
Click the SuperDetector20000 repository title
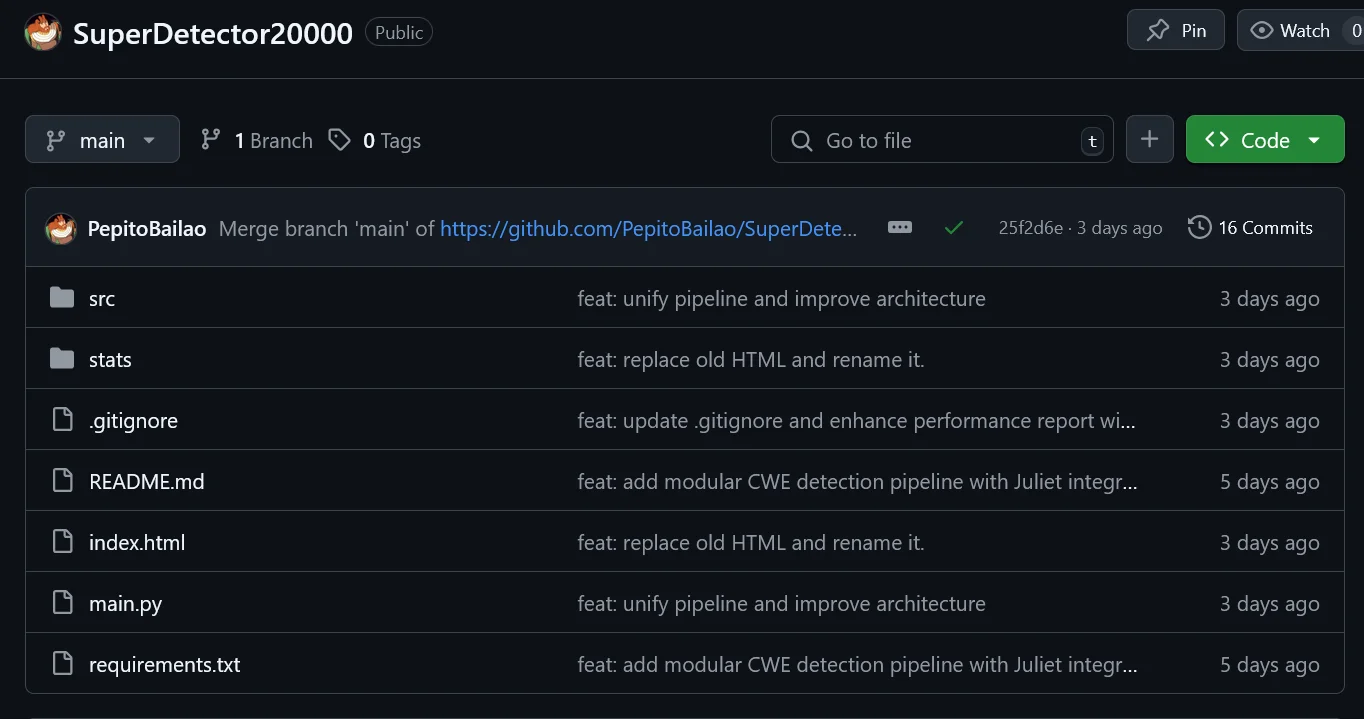point(213,33)
